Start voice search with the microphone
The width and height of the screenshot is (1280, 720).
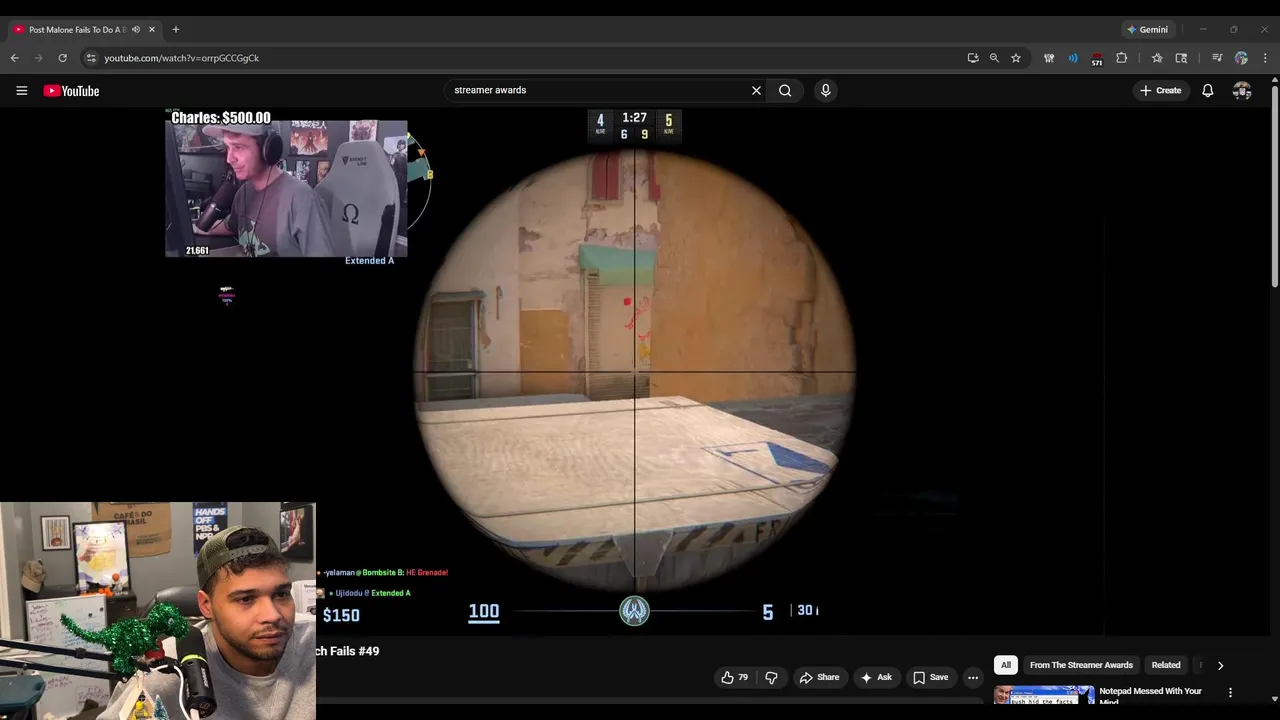[x=825, y=90]
